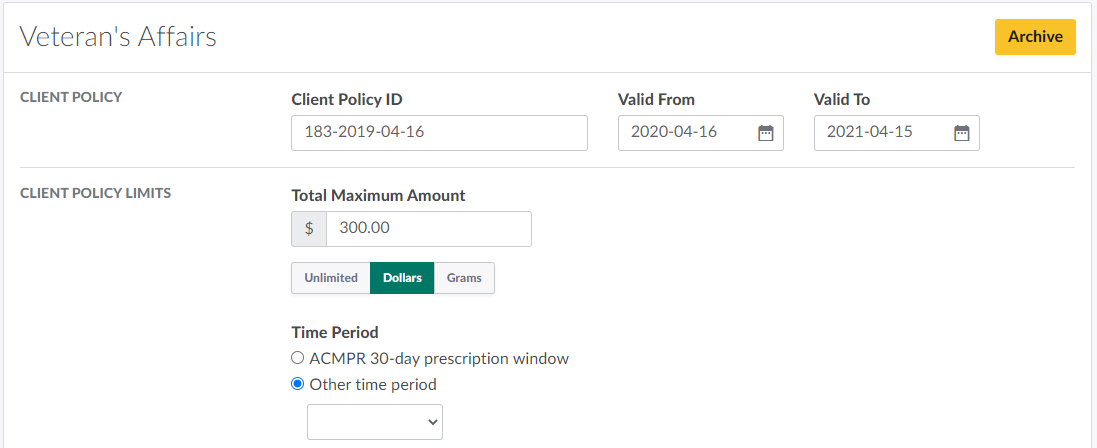Click the CLIENT POLICY section label
Image resolution: width=1097 pixels, height=448 pixels.
[x=71, y=98]
